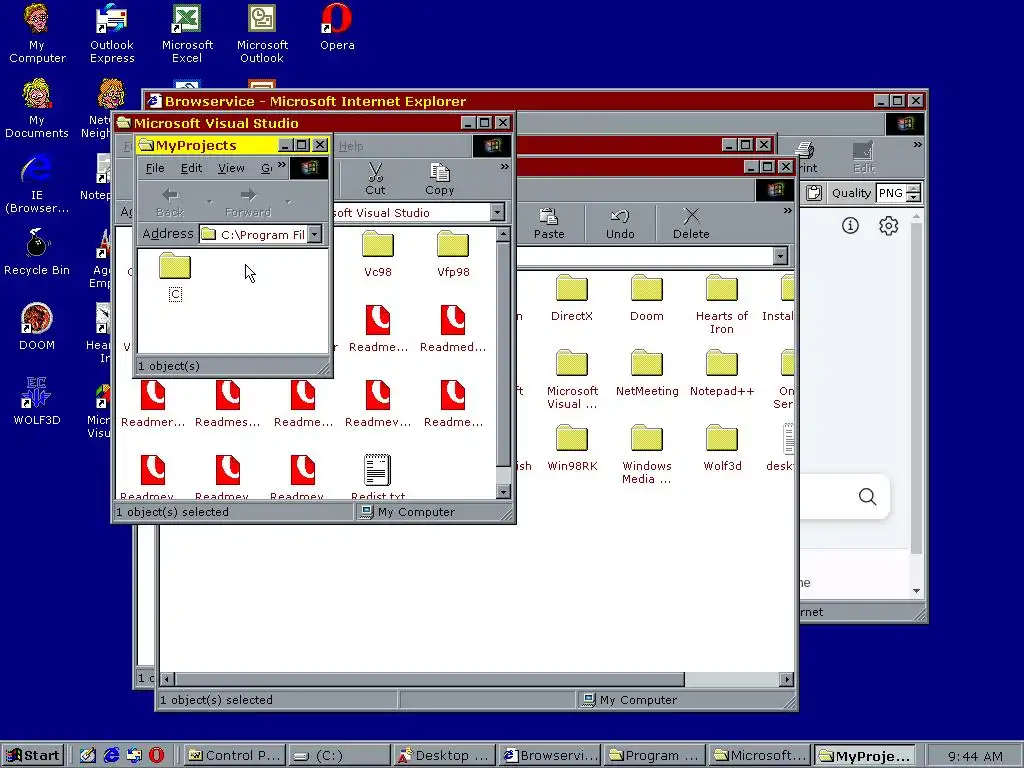This screenshot has height=768, width=1024.
Task: Open My Documents desktop icon
Action: tap(37, 108)
